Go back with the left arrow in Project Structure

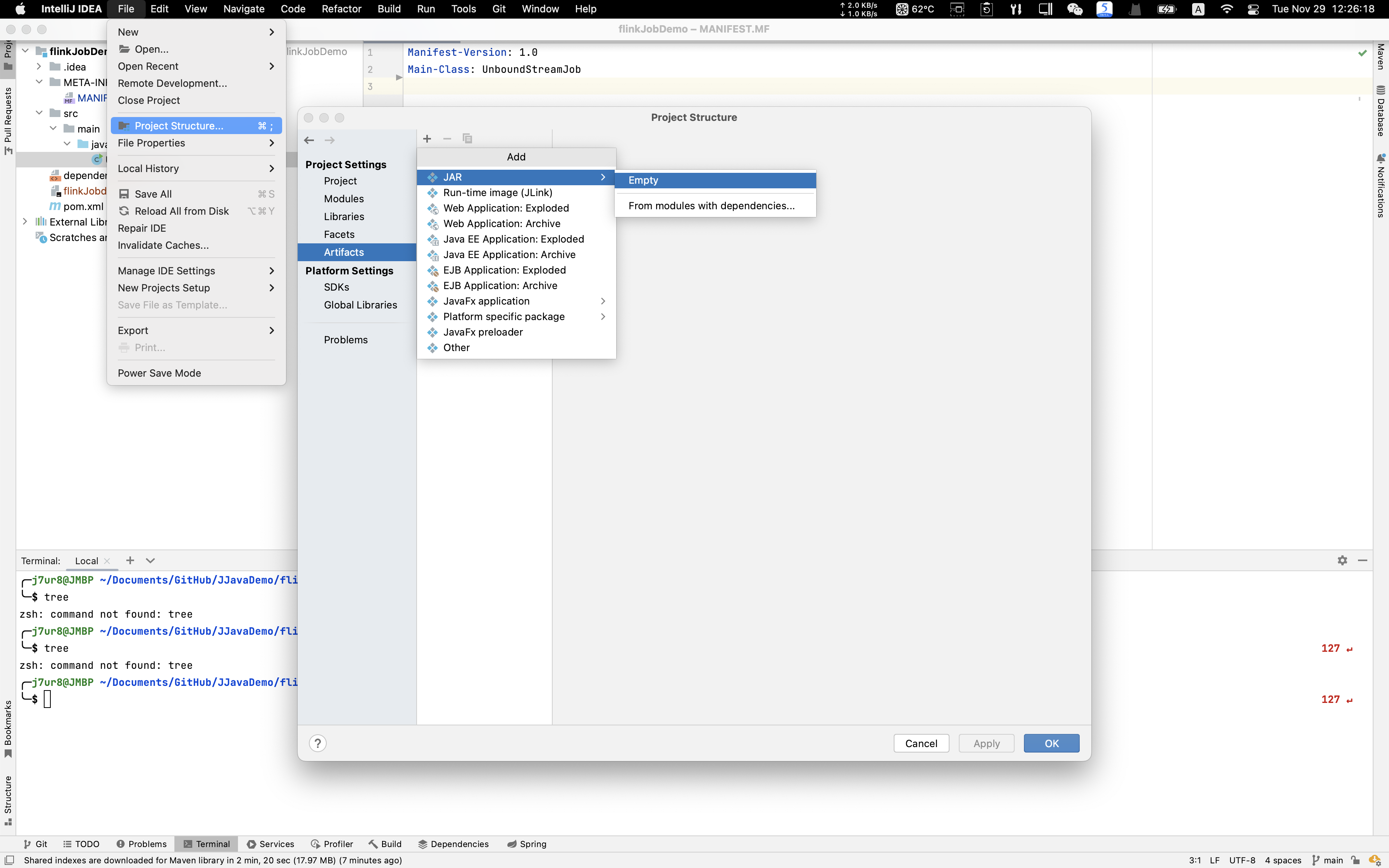coord(309,140)
